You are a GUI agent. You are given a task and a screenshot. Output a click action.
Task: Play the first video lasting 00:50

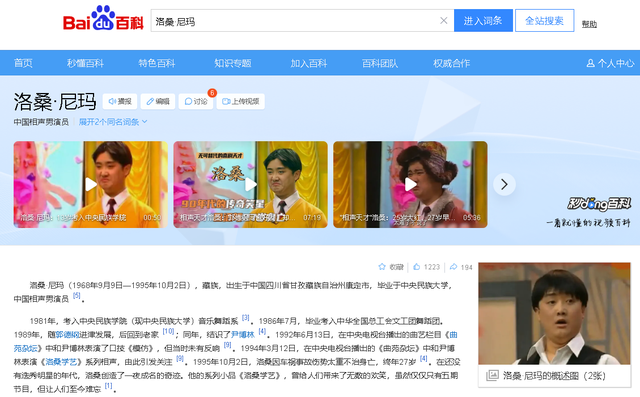click(91, 184)
